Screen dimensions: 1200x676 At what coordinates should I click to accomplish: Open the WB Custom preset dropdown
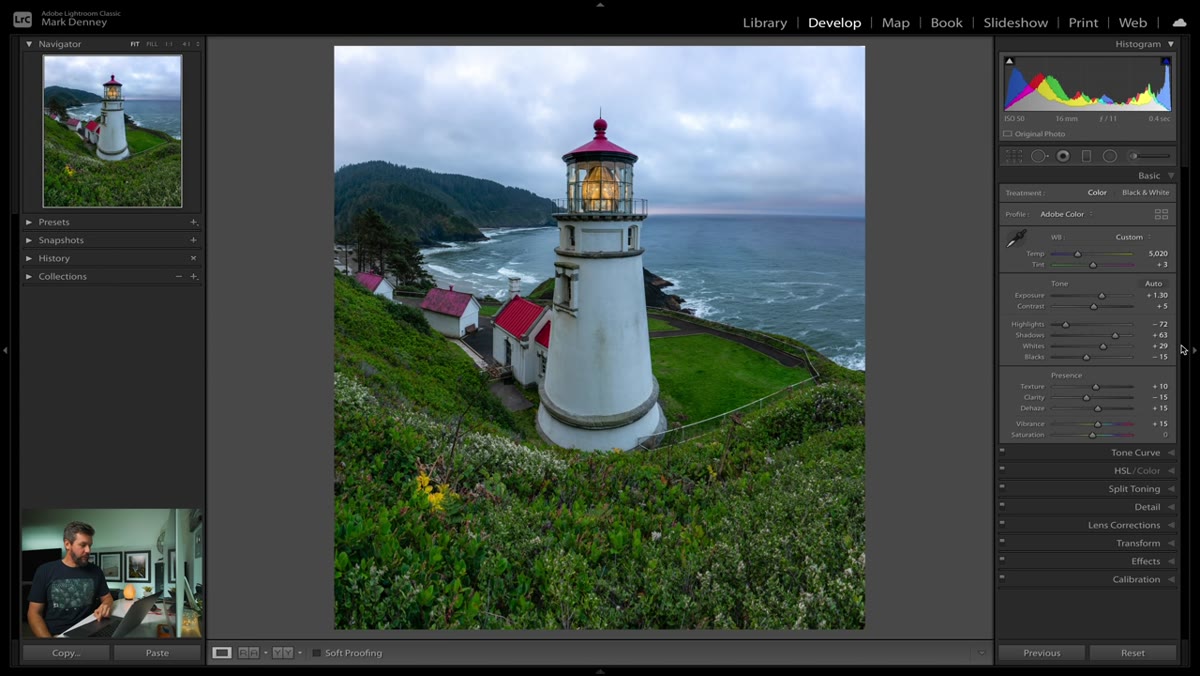pos(1133,237)
